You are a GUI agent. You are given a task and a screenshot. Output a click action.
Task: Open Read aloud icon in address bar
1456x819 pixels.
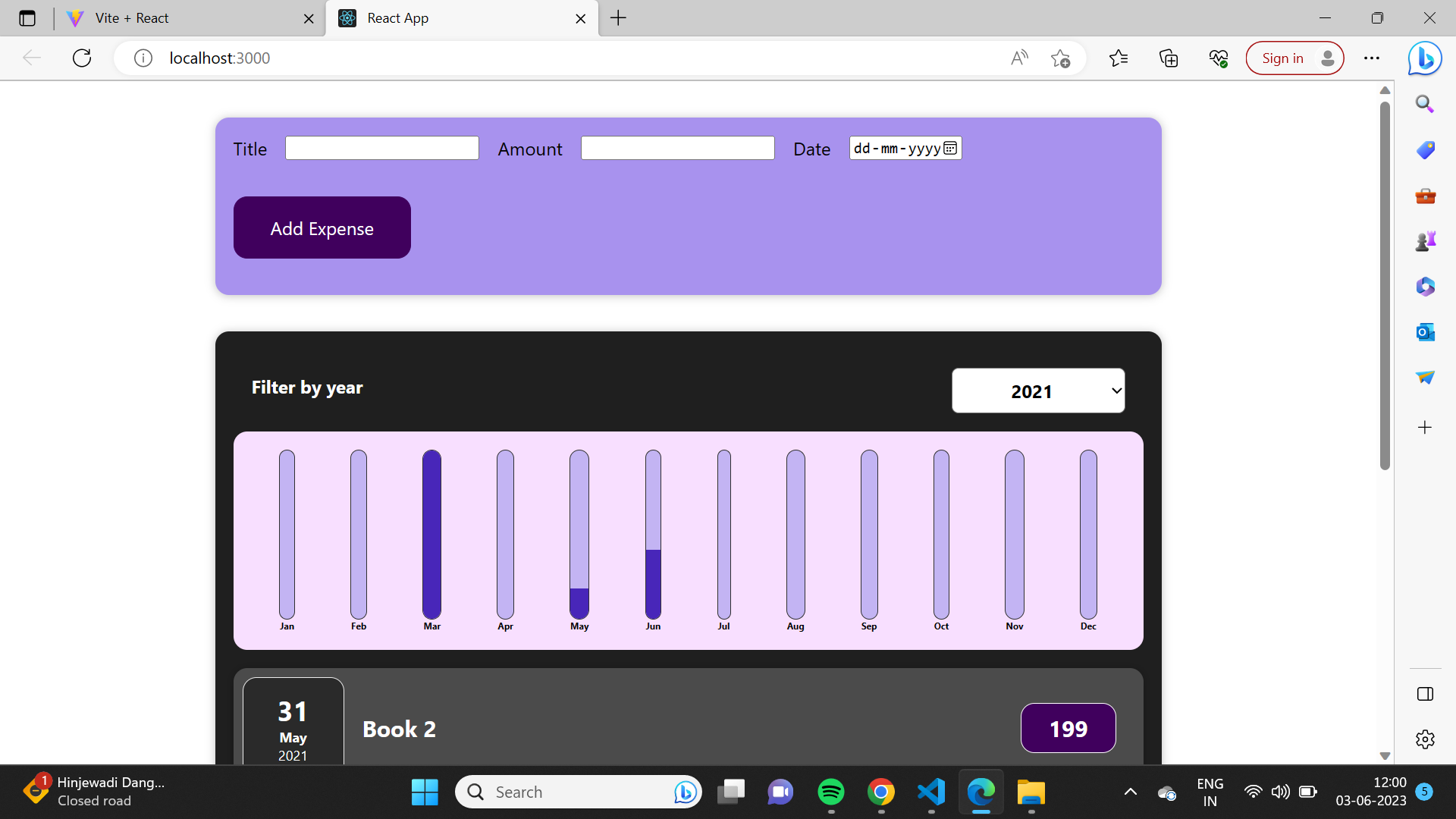pos(1019,58)
